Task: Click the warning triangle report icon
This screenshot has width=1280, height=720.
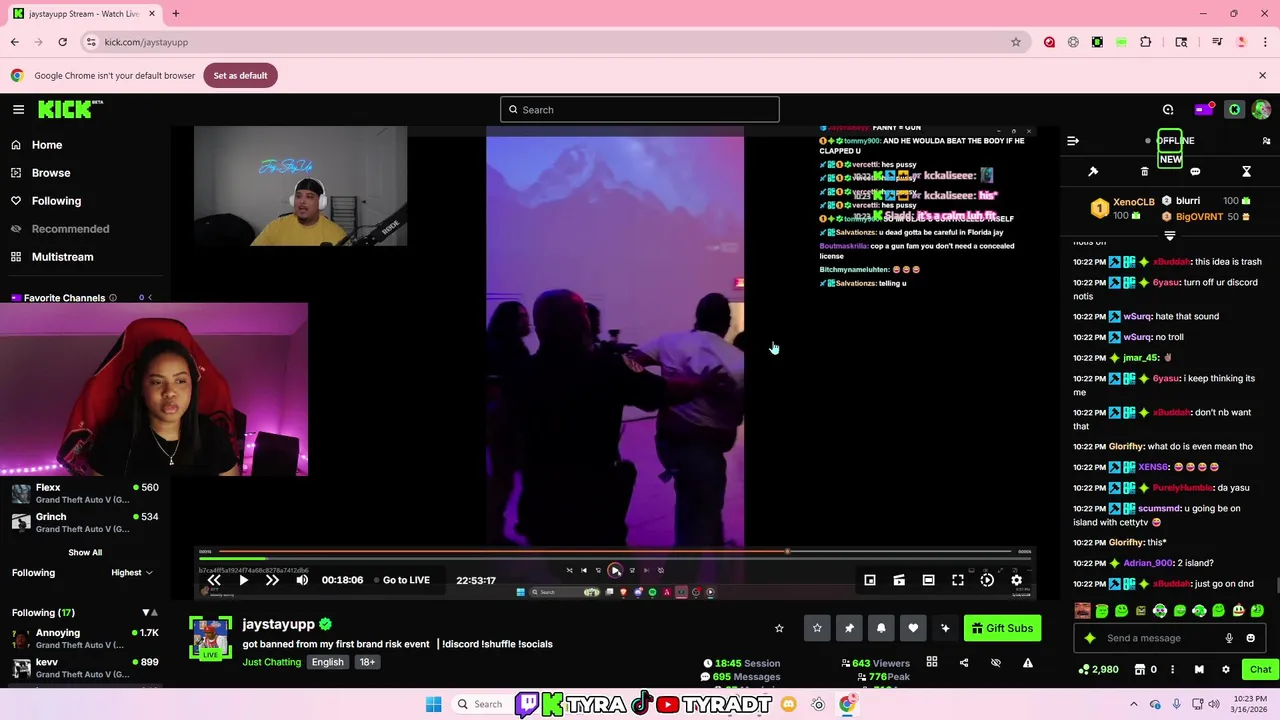Action: (1027, 663)
